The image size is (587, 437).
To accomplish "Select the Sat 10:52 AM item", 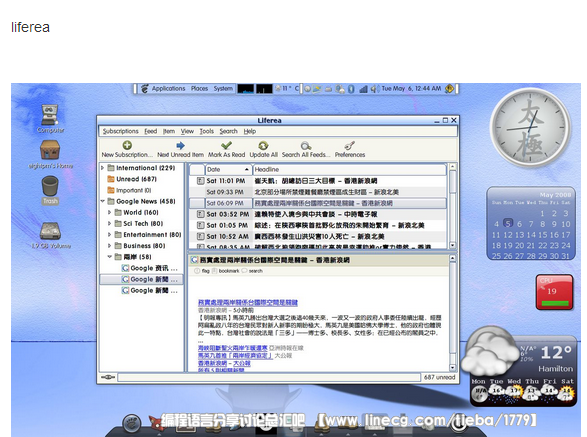I will 318,237.
